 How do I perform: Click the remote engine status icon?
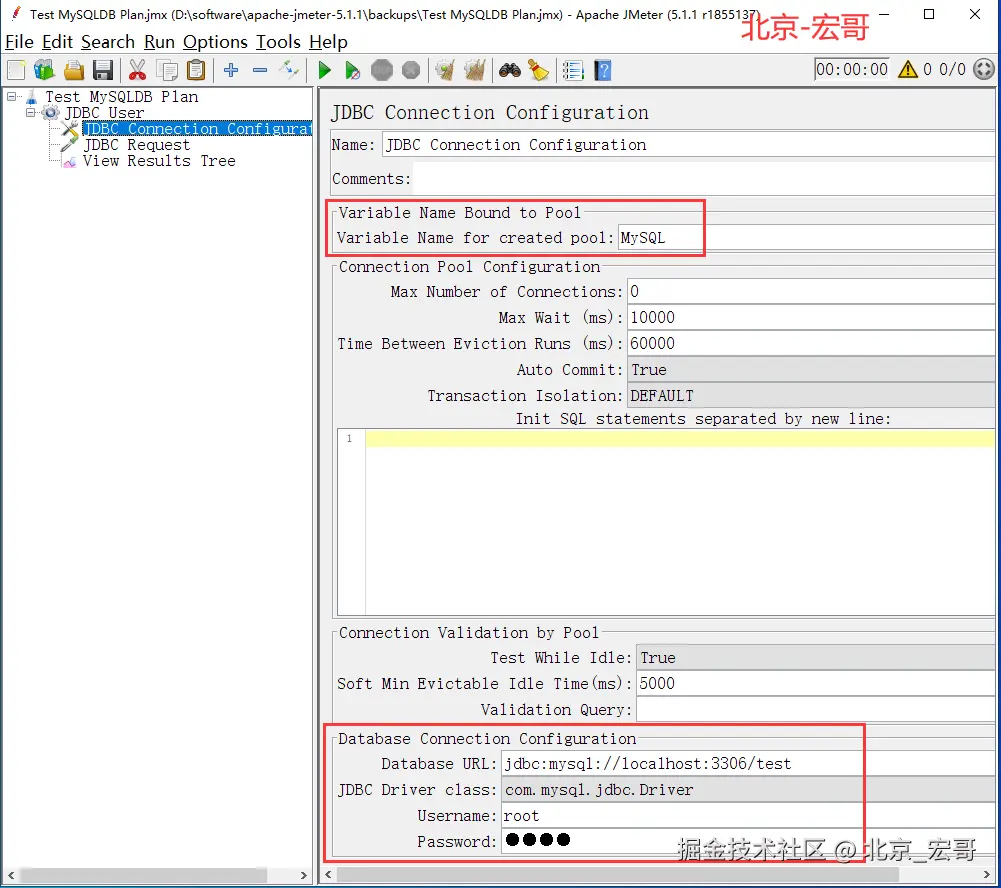coord(984,69)
